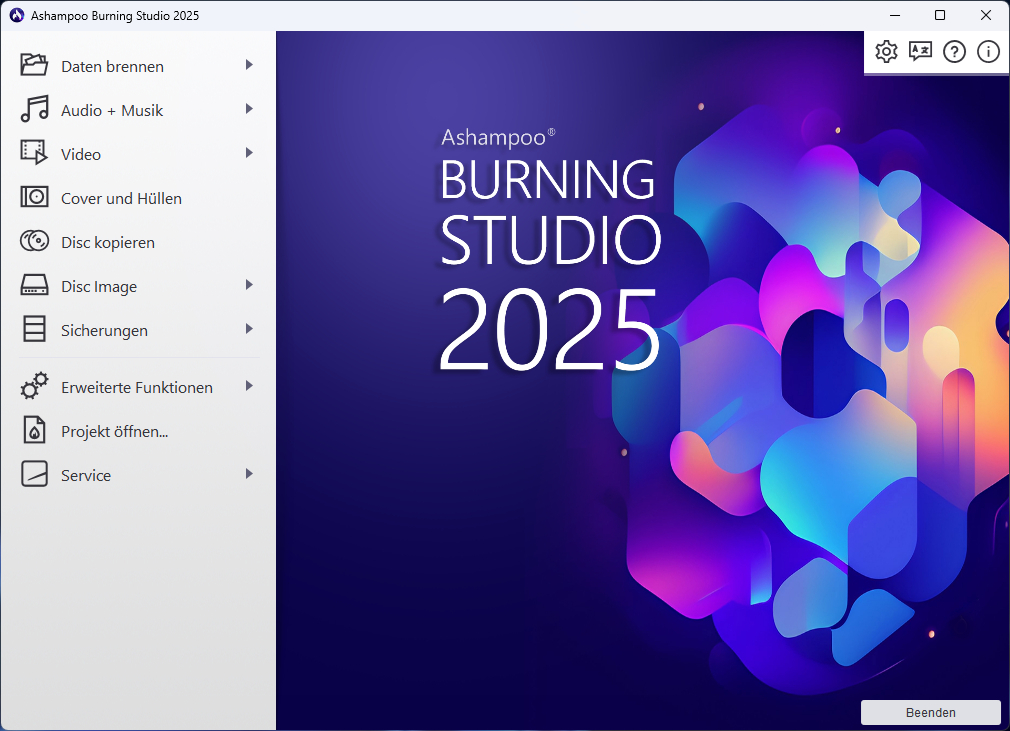
Task: Expand the Erweiterte Funktionen submenu arrow
Action: [x=249, y=386]
